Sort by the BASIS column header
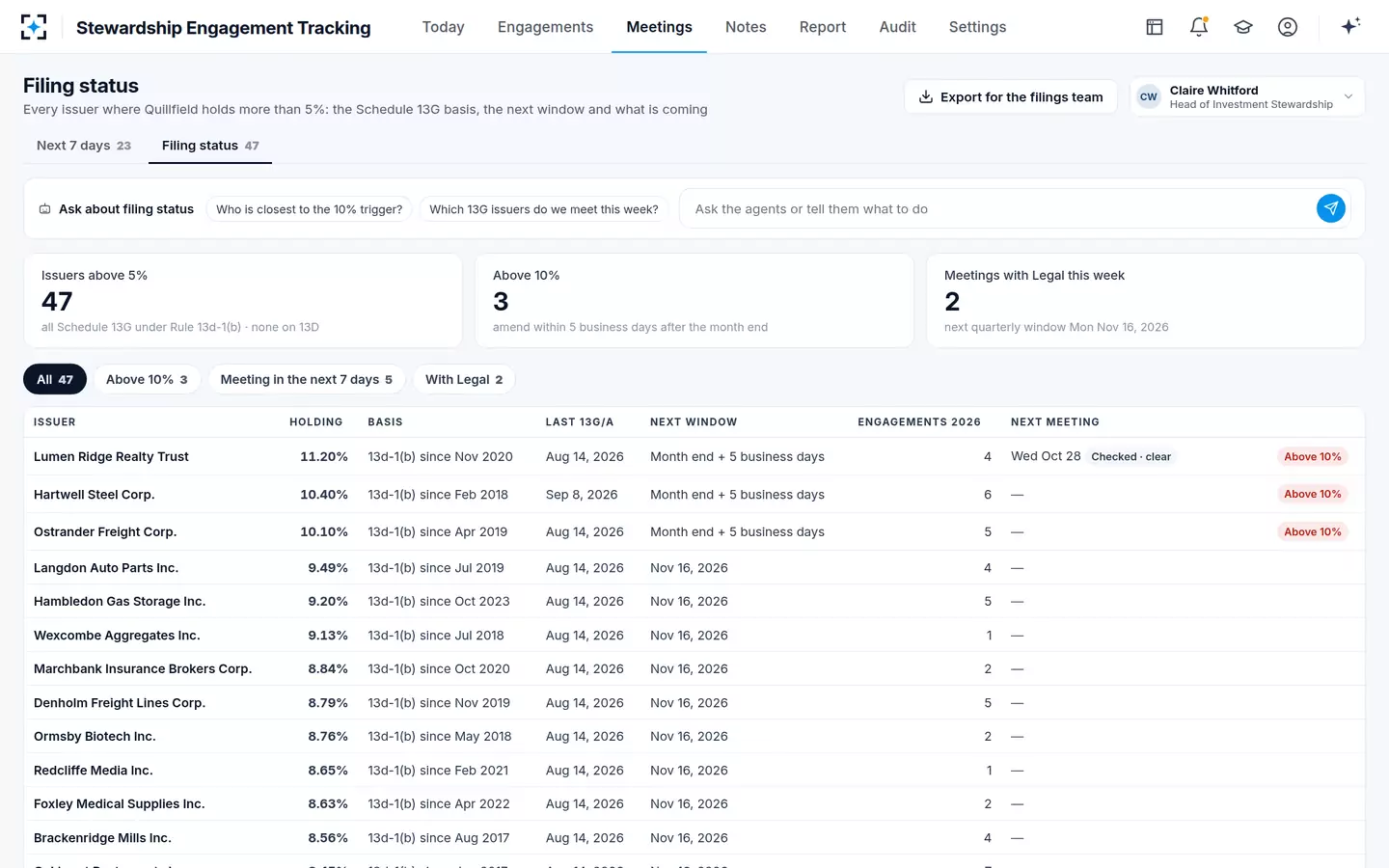Image resolution: width=1389 pixels, height=868 pixels. click(x=385, y=422)
